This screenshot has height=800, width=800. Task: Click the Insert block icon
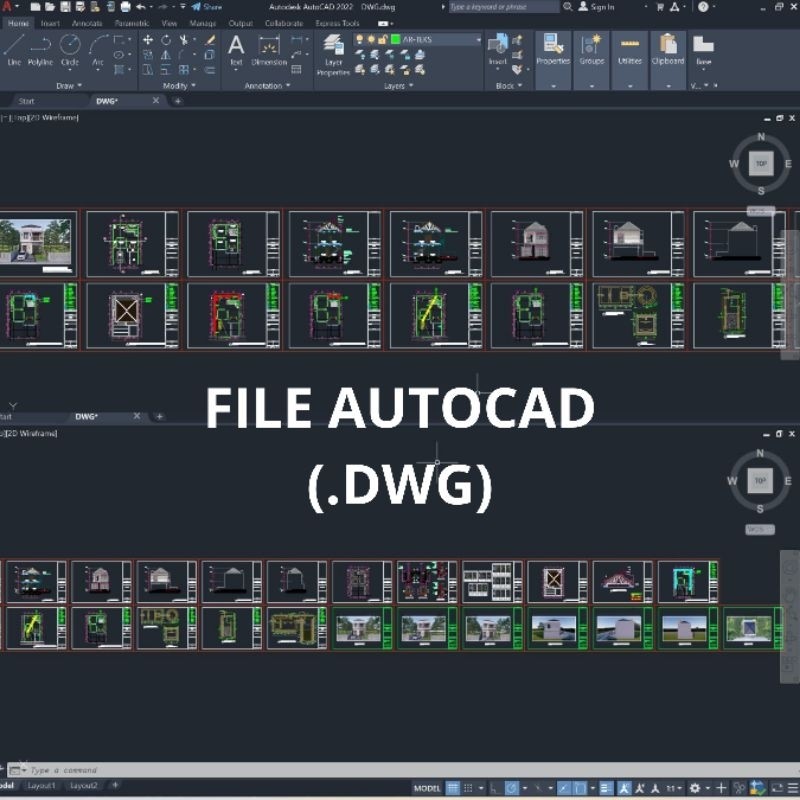pyautogui.click(x=497, y=49)
